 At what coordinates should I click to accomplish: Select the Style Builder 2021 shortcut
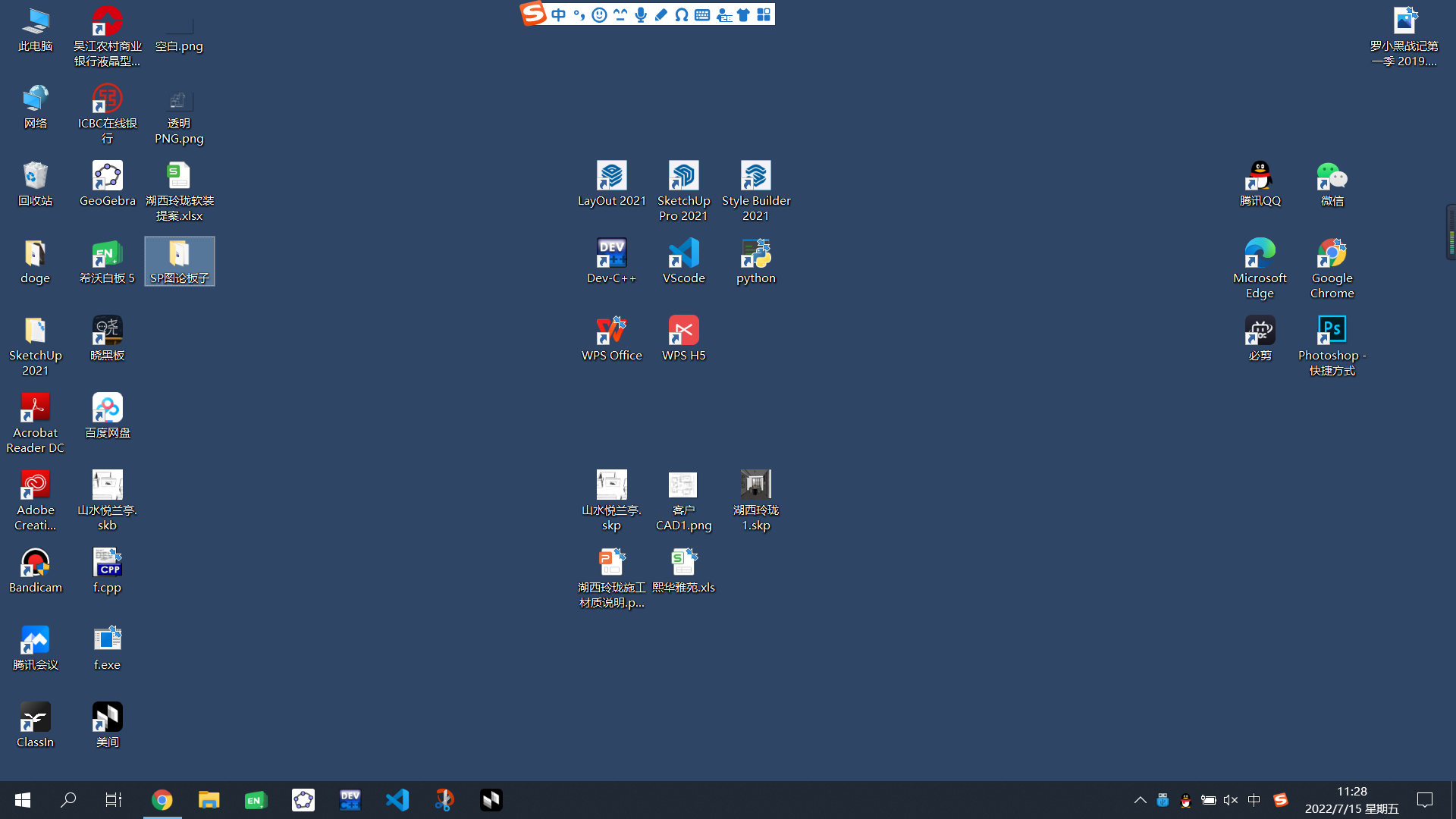click(755, 193)
